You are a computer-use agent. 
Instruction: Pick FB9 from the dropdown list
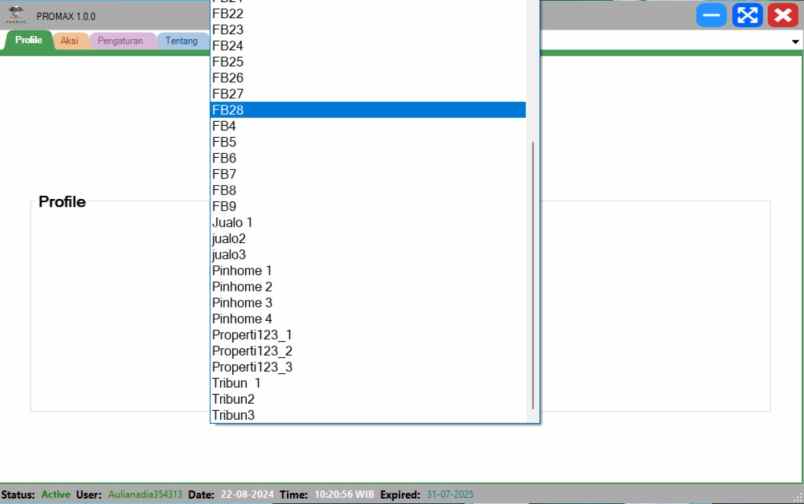tap(368, 206)
